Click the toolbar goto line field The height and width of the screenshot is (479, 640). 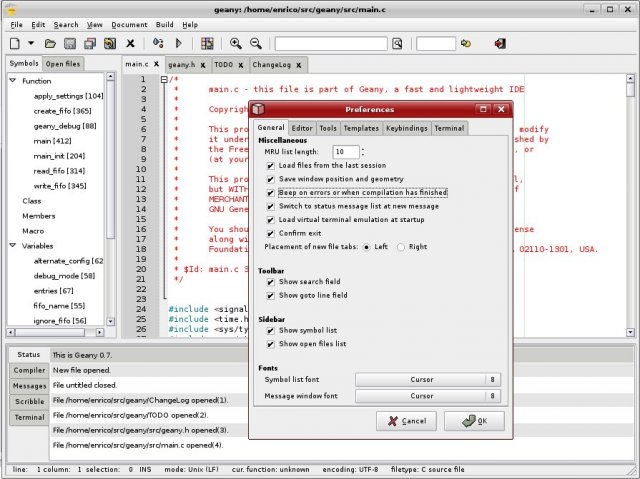(436, 43)
